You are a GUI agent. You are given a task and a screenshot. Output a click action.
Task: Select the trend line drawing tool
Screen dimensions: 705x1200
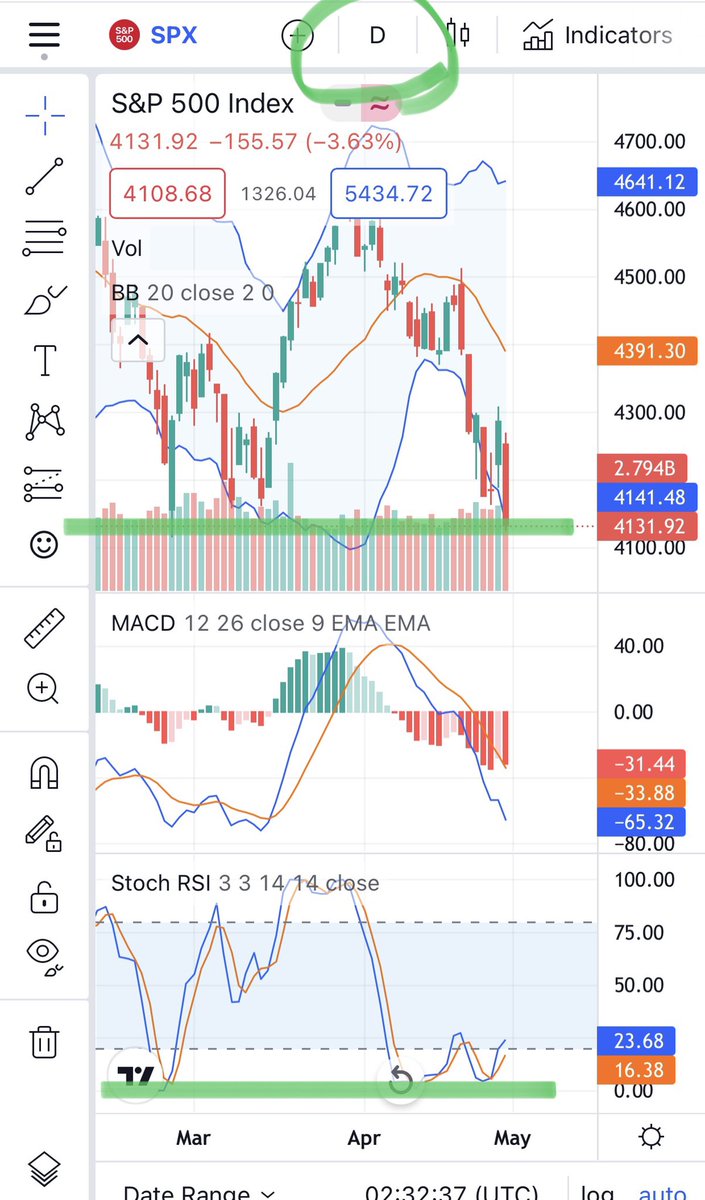click(x=44, y=176)
